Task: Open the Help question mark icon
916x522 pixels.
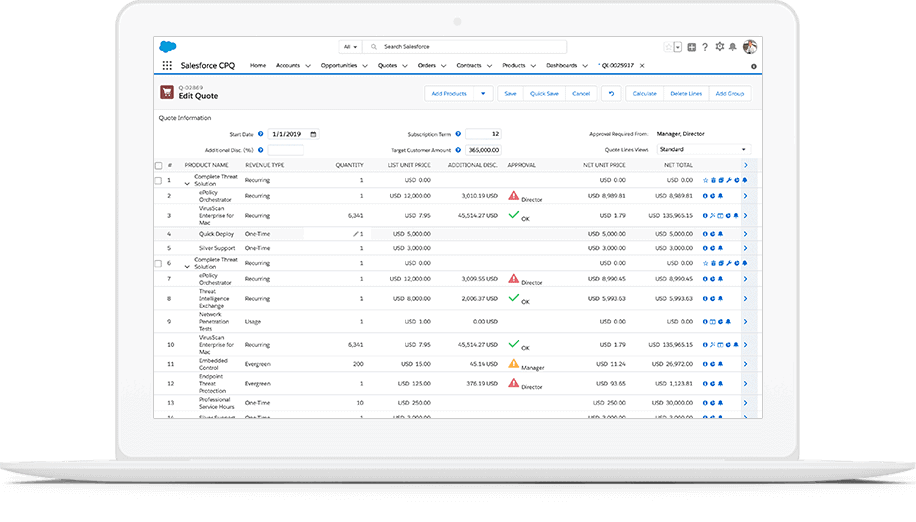Action: point(705,47)
